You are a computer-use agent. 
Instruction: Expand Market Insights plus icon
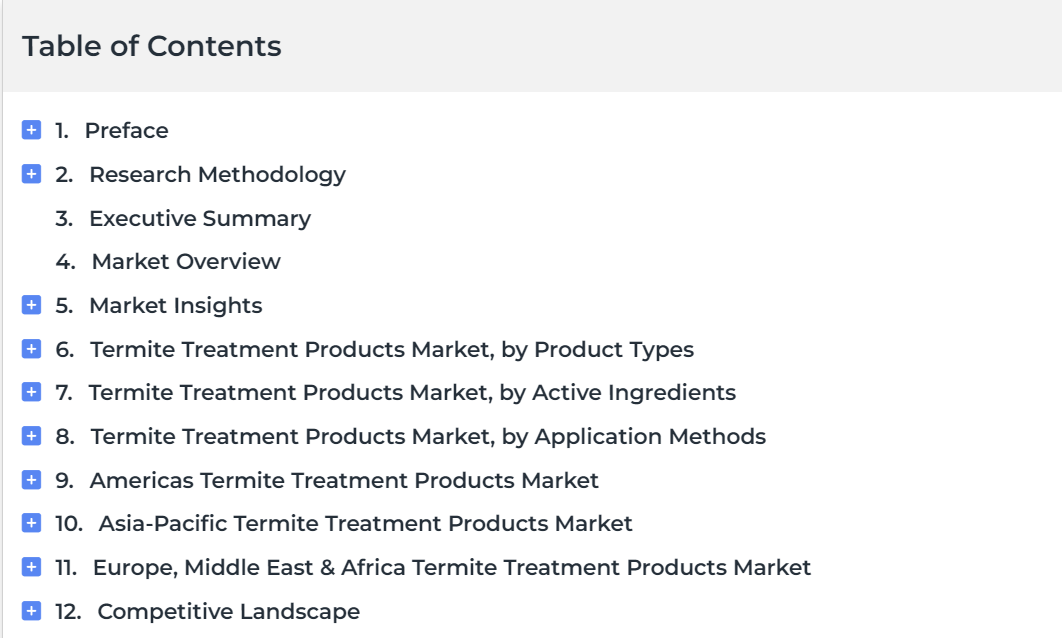click(x=31, y=305)
